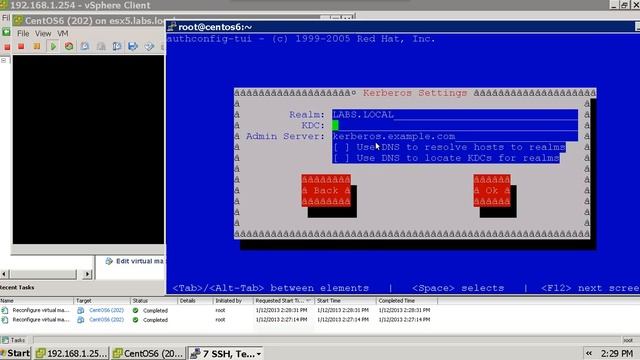The width and height of the screenshot is (640, 360).
Task: Click the Edit virtual machine settings icon
Action: [109, 261]
